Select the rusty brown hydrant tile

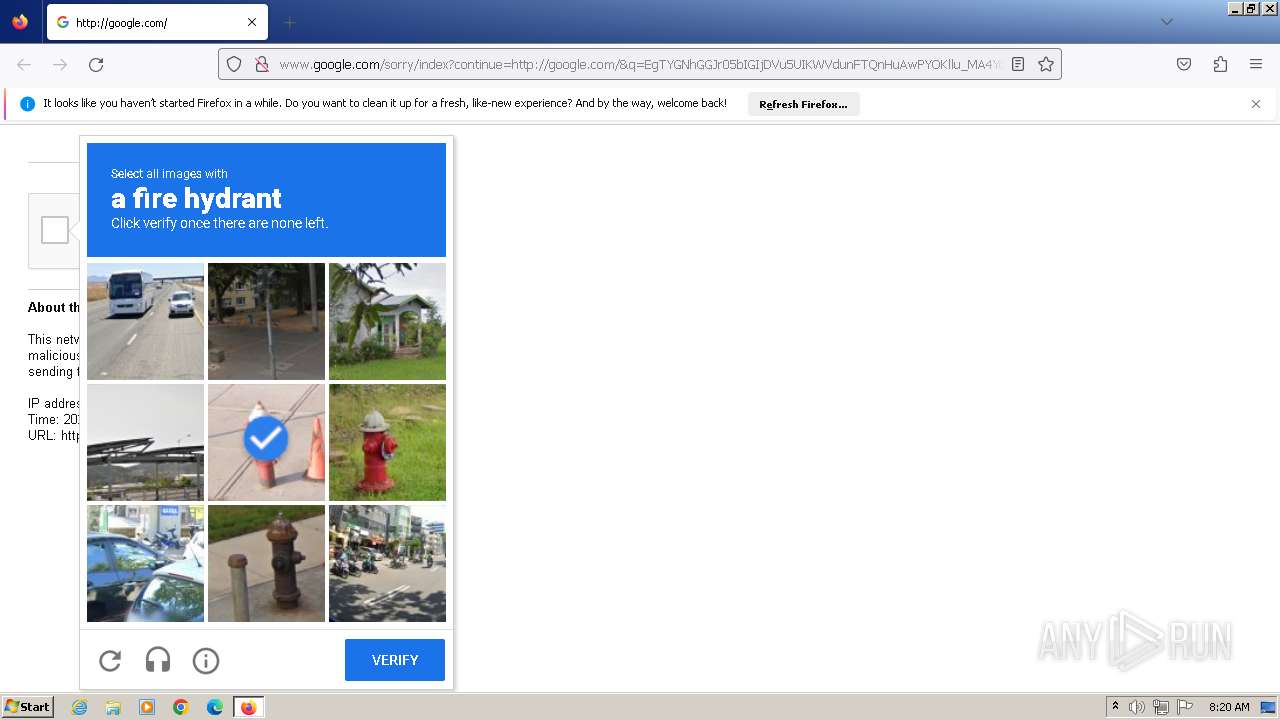(266, 563)
